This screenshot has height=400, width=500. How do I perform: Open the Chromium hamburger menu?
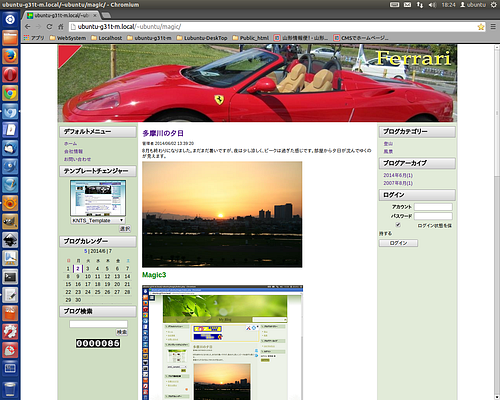(x=493, y=27)
